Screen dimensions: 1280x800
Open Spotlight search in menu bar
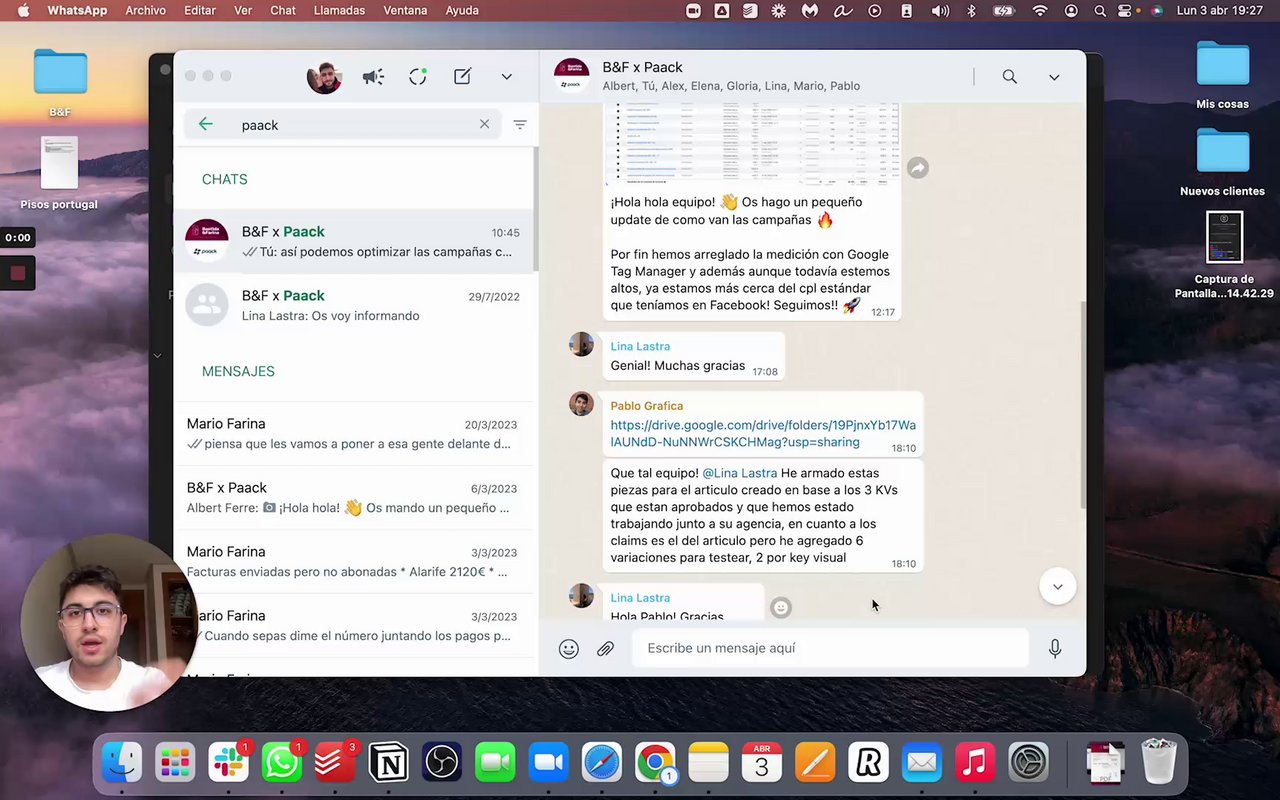pyautogui.click(x=1100, y=10)
